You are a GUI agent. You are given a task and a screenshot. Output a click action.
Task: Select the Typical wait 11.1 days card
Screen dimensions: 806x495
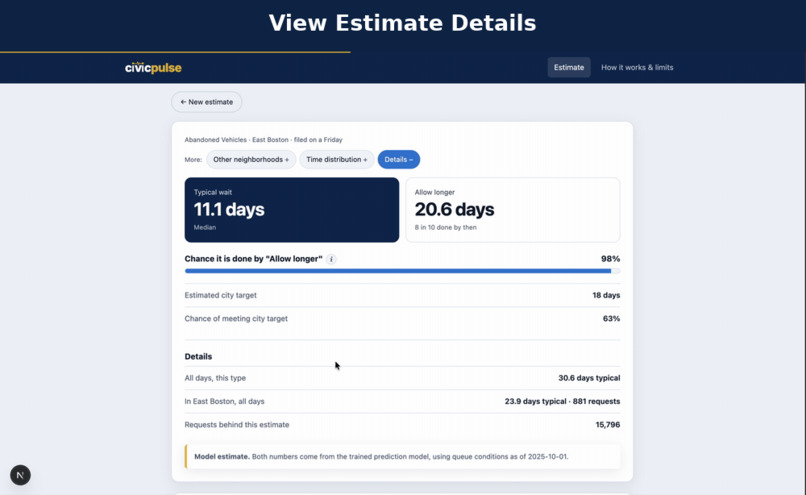tap(291, 210)
